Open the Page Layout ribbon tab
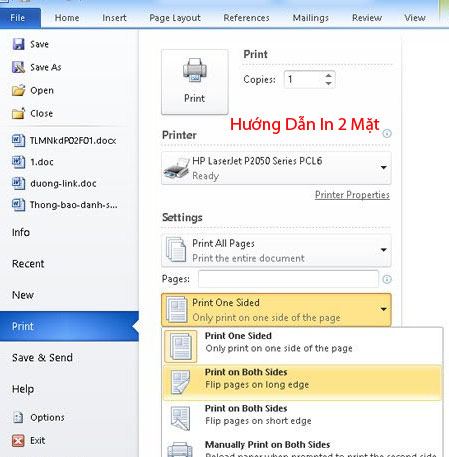The width and height of the screenshot is (449, 457). click(x=175, y=18)
